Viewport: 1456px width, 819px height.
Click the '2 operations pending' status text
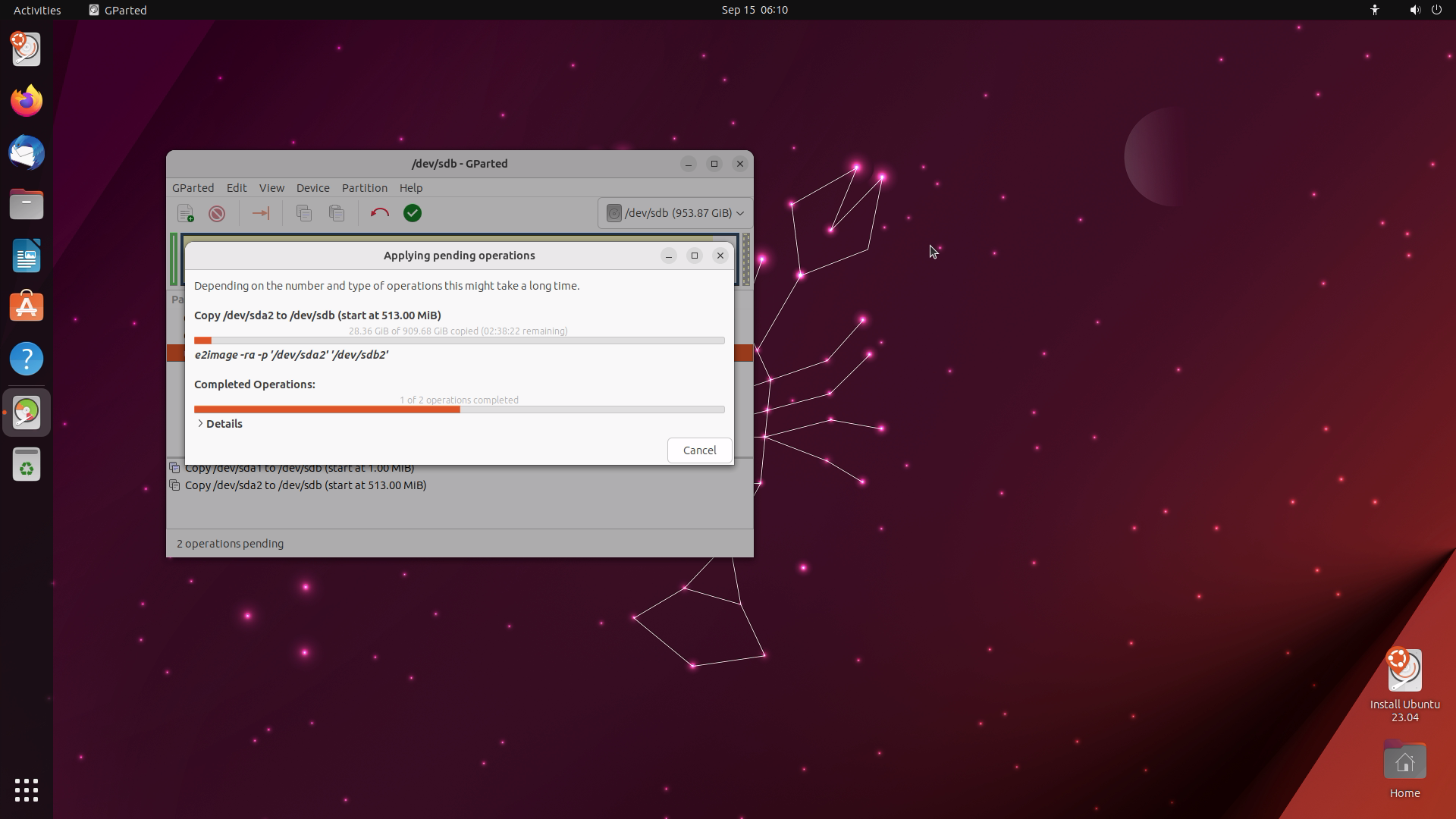pyautogui.click(x=231, y=544)
